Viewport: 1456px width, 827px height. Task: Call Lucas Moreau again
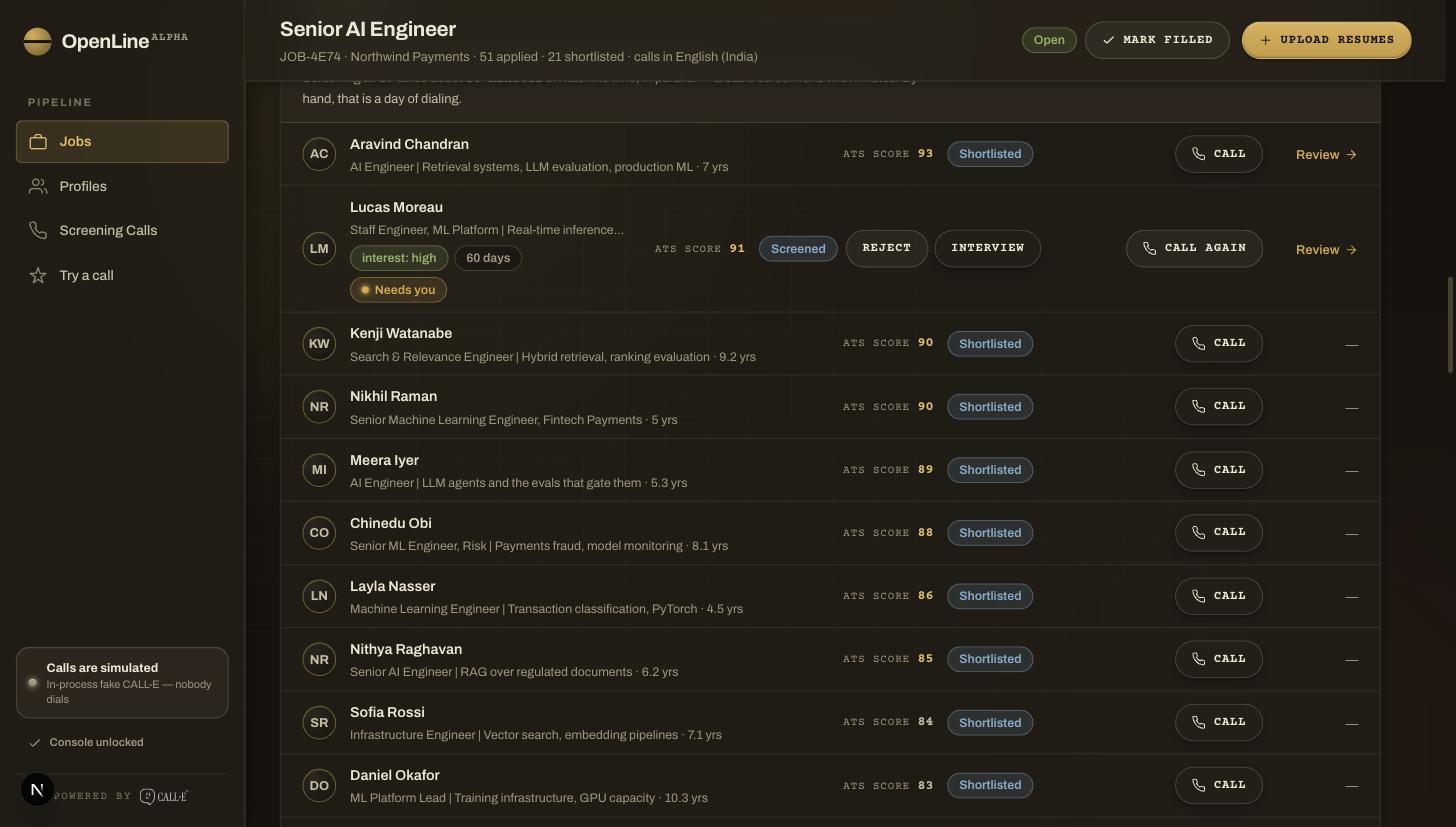click(x=1194, y=248)
